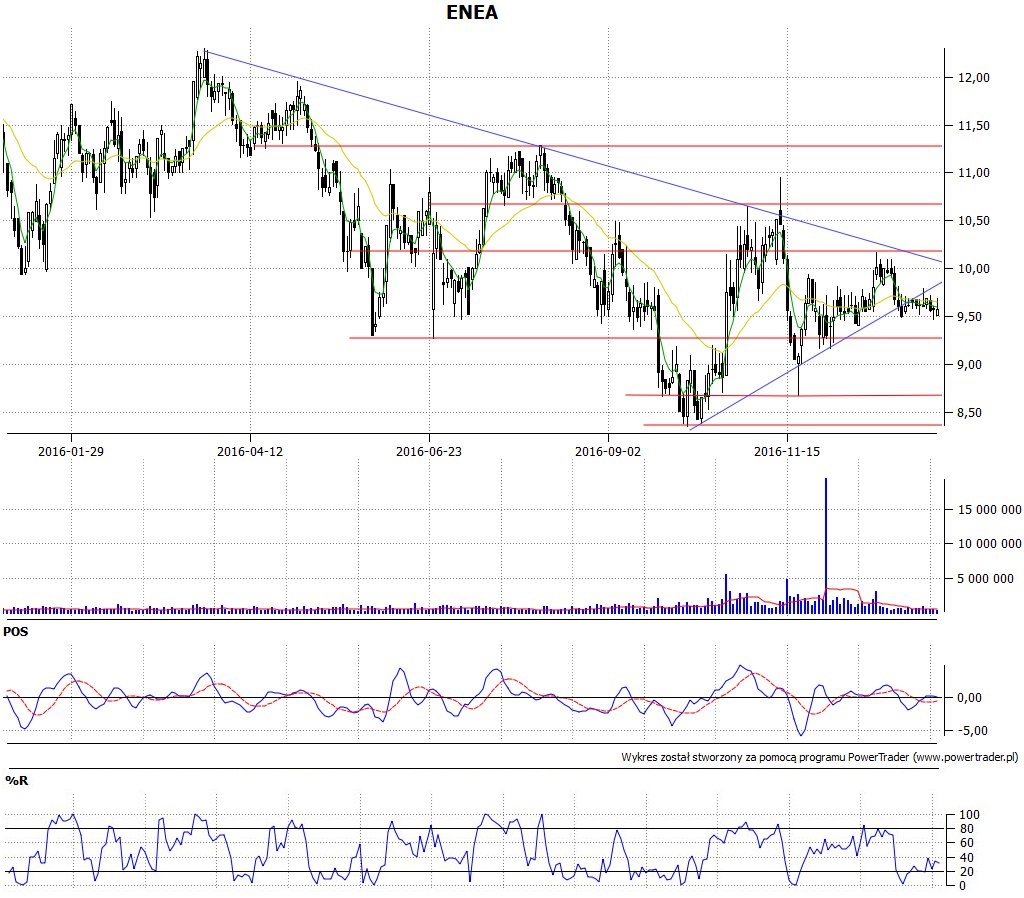Click the POS indicator panel label

16,632
